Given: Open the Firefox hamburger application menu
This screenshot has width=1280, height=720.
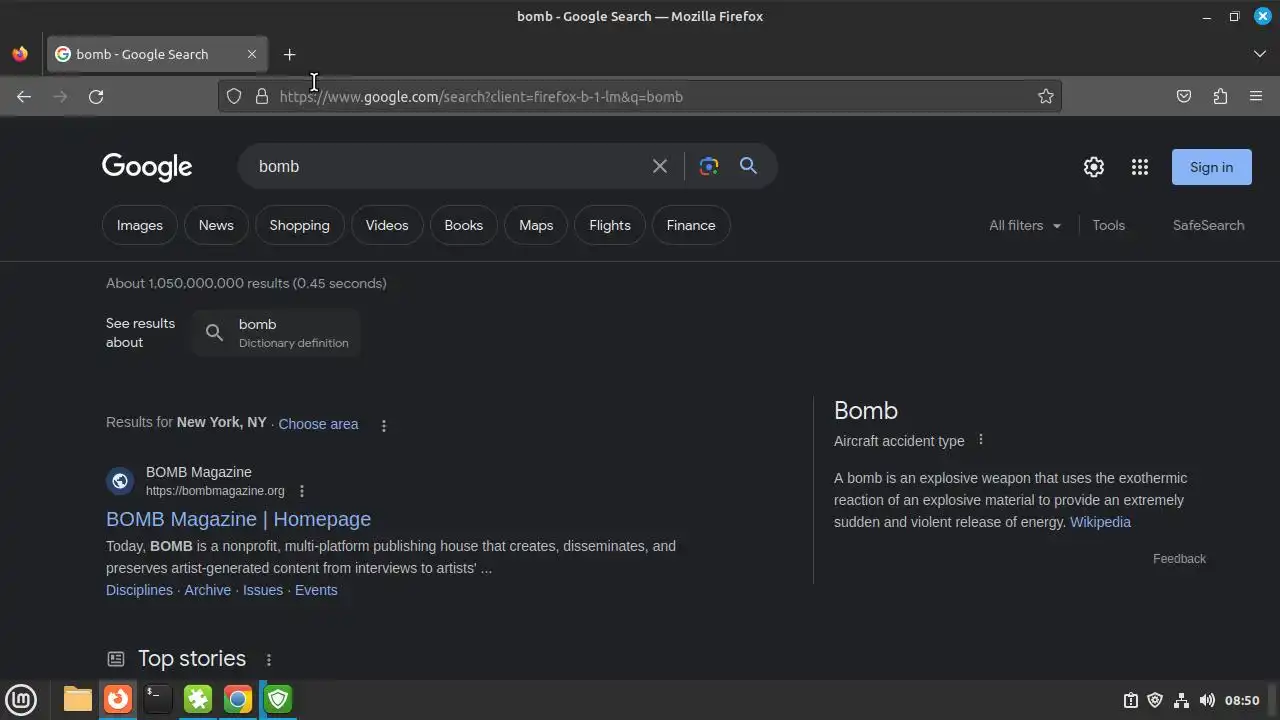Looking at the screenshot, I should [1256, 96].
